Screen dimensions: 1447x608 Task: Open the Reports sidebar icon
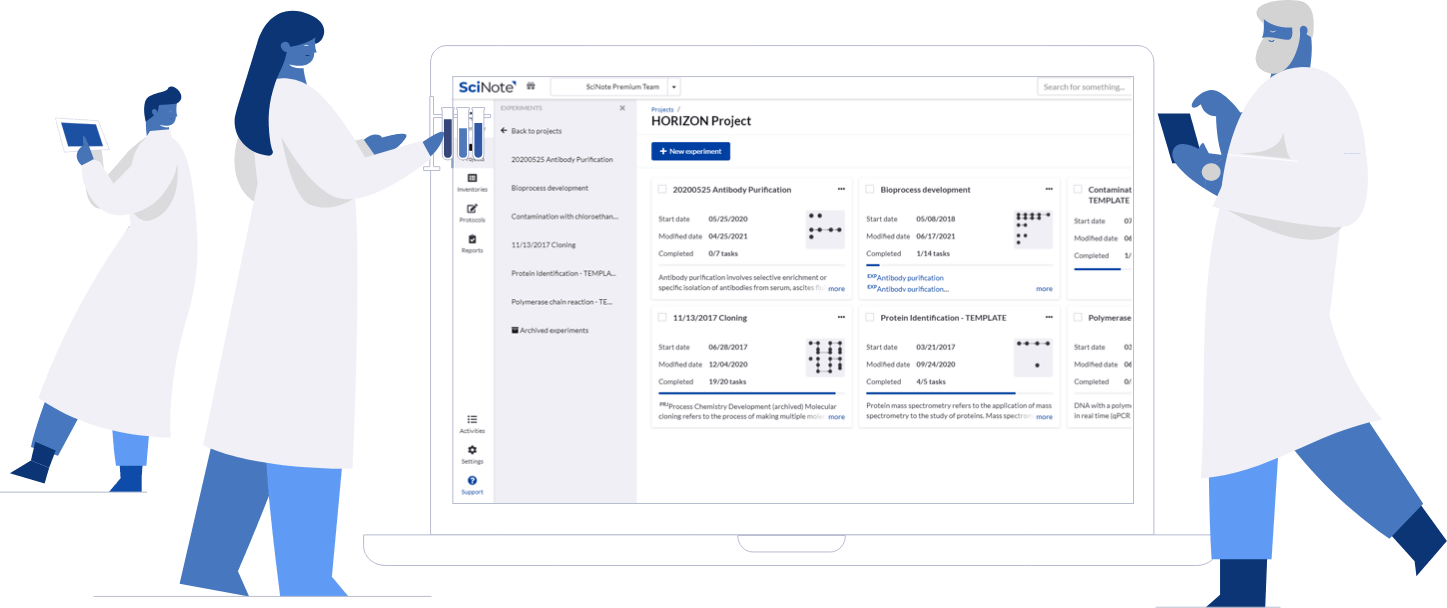click(472, 240)
